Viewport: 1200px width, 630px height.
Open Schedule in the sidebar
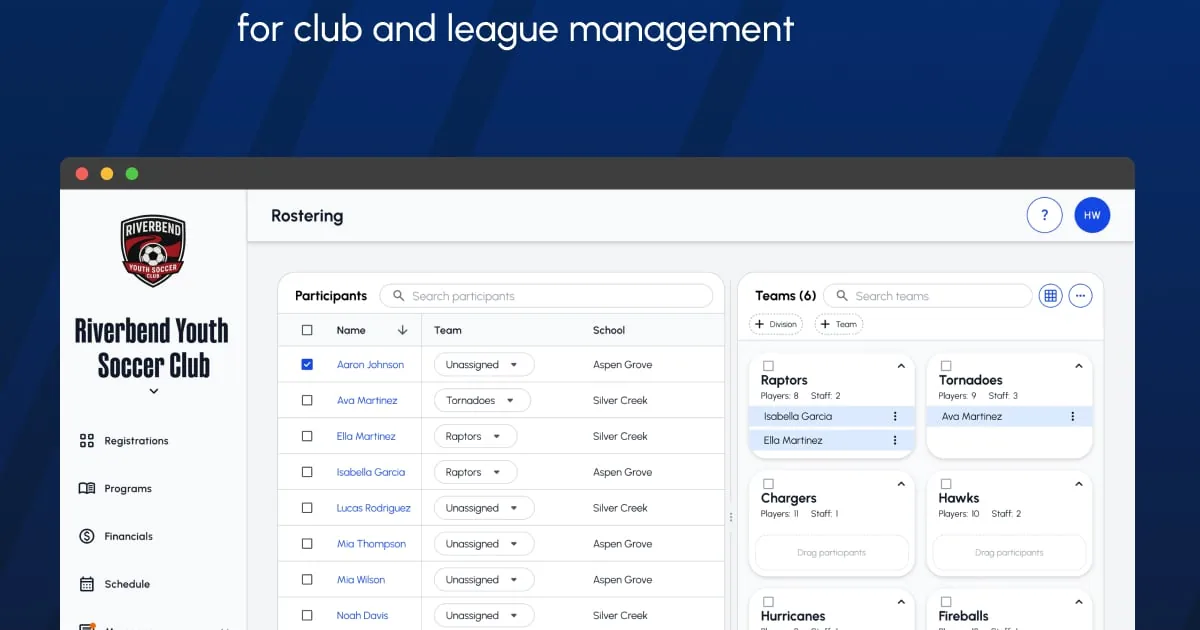[127, 585]
